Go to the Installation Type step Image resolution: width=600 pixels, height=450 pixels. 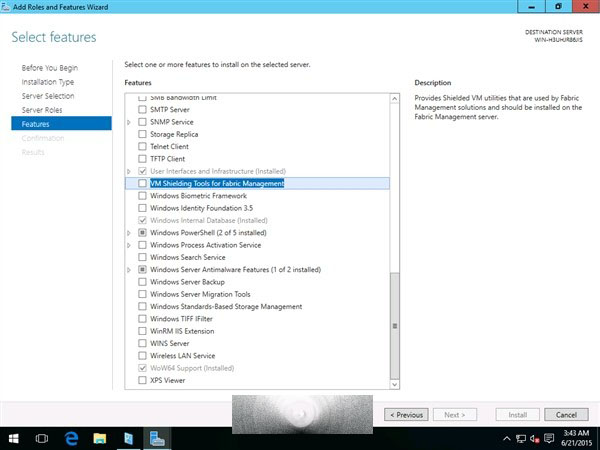pos(48,82)
